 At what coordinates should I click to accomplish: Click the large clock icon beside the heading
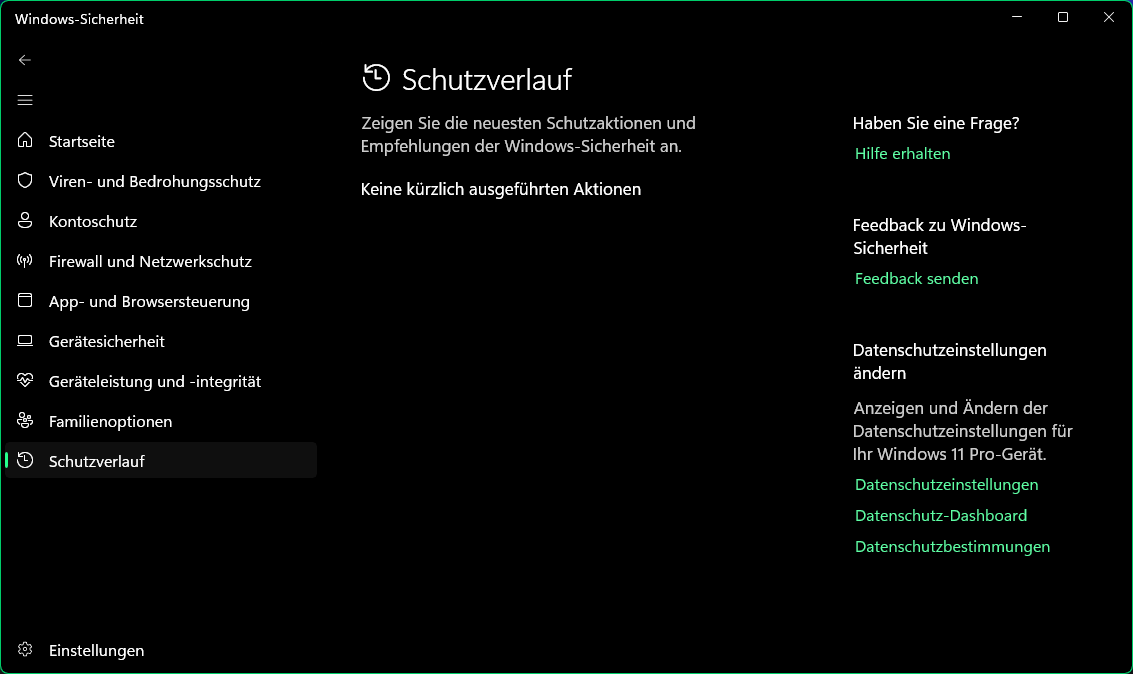click(x=376, y=78)
